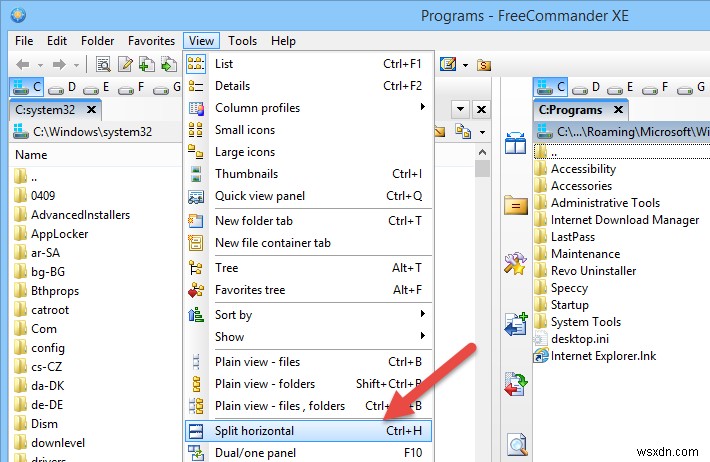Open the File menu
The height and width of the screenshot is (462, 710).
[24, 41]
